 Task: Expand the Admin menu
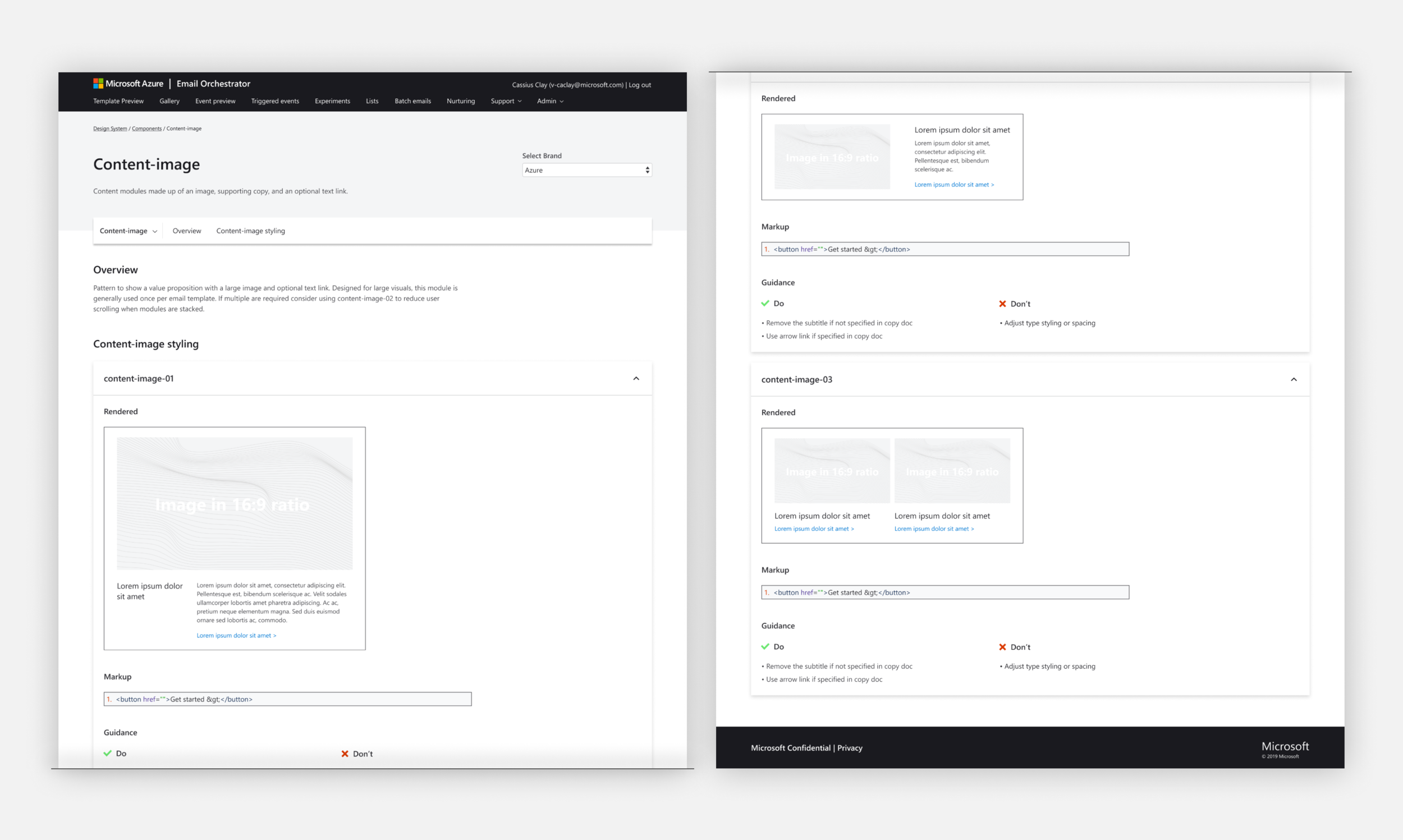tap(549, 101)
